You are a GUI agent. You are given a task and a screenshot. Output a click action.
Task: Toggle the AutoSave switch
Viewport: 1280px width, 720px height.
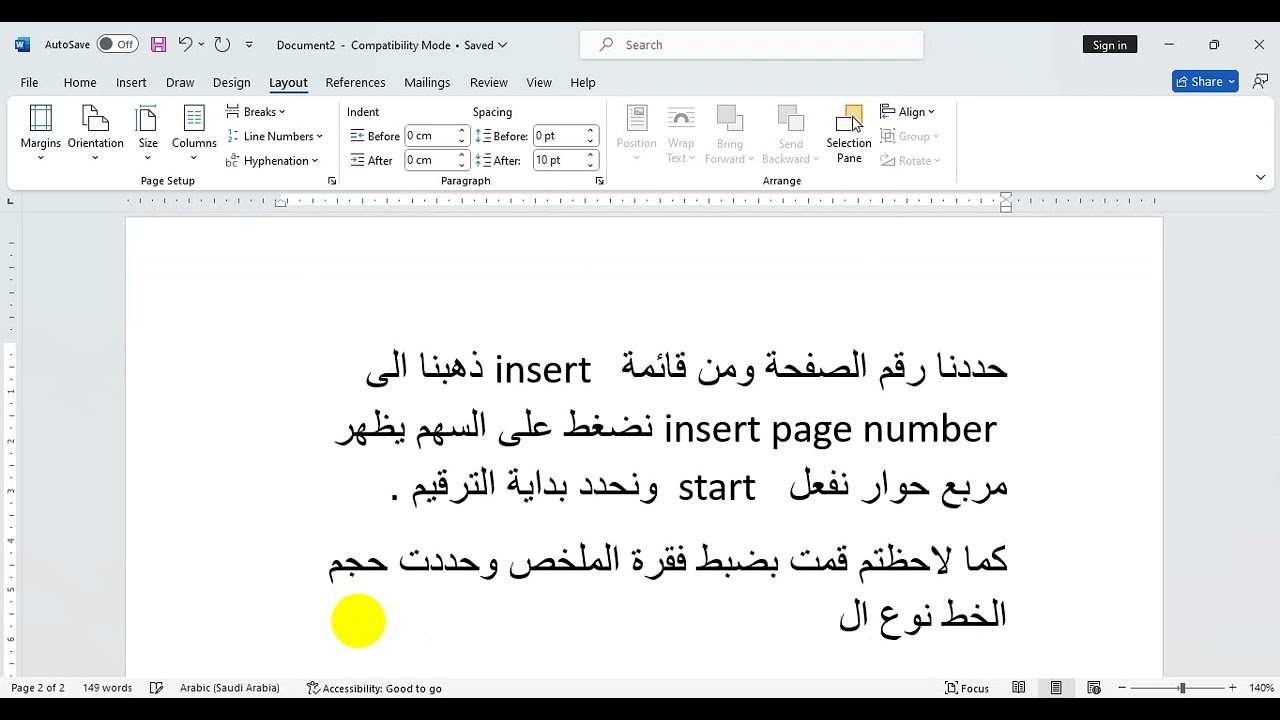pos(118,45)
